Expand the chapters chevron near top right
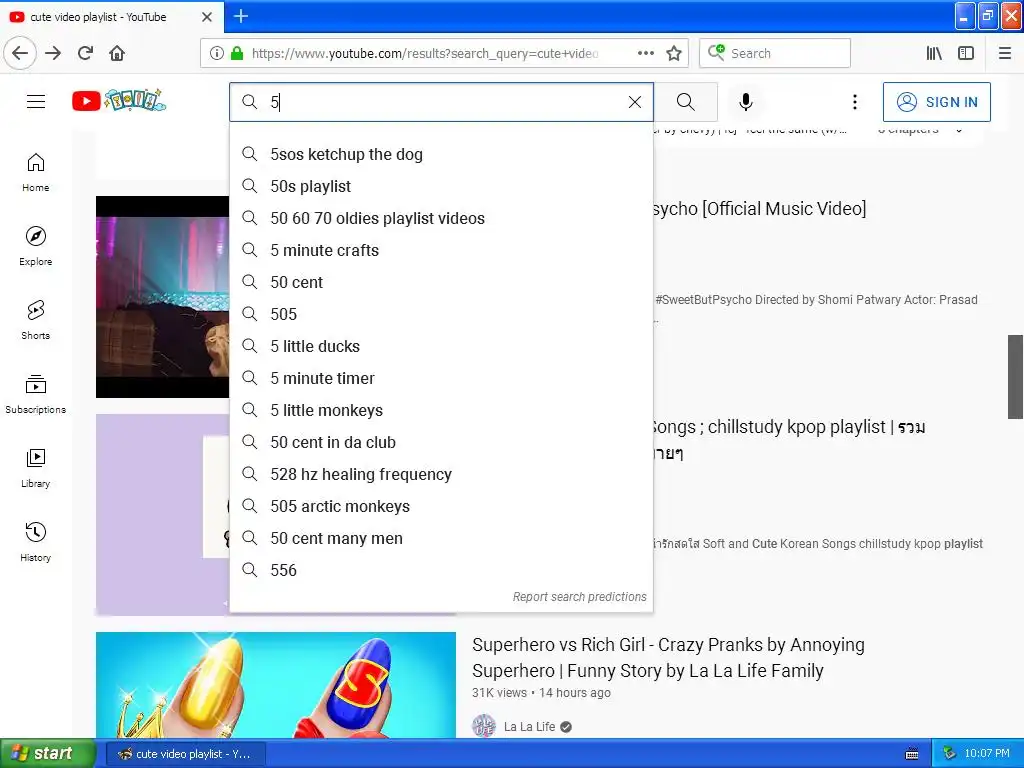The image size is (1024, 768). tap(959, 130)
